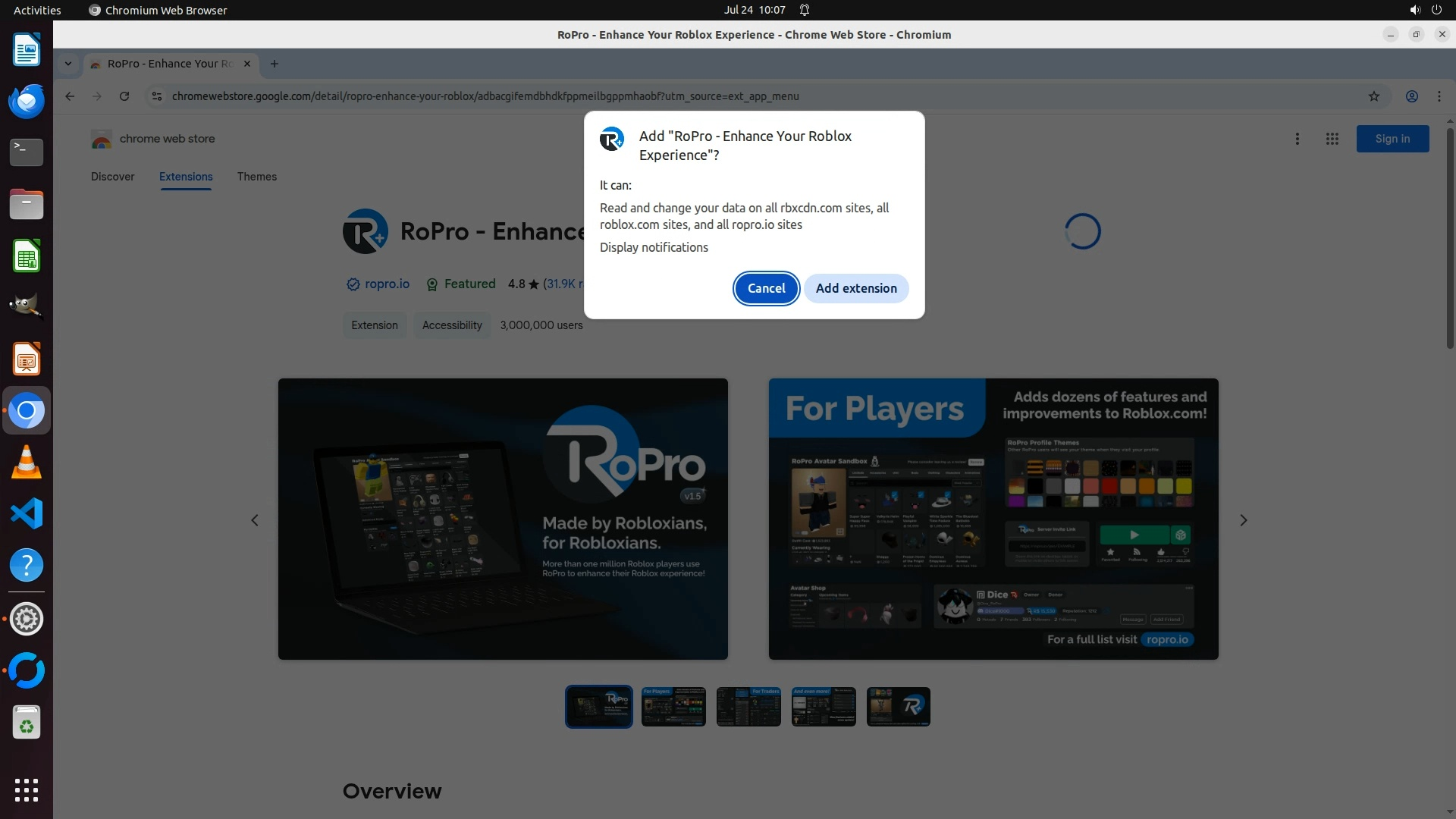Go back with the browser back arrow

(x=70, y=96)
